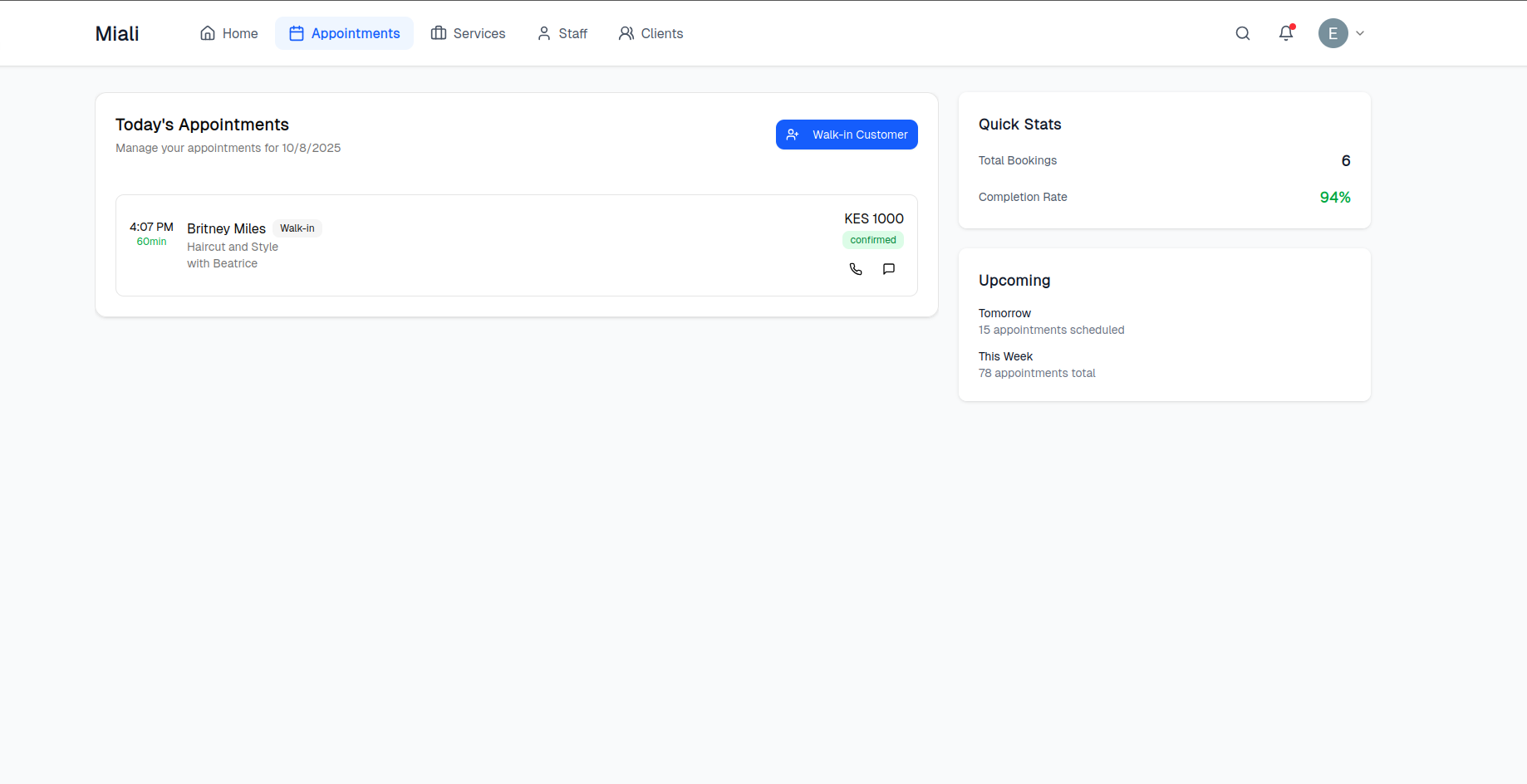This screenshot has width=1527, height=784.
Task: Click Today's Appointments heading
Action: [202, 125]
